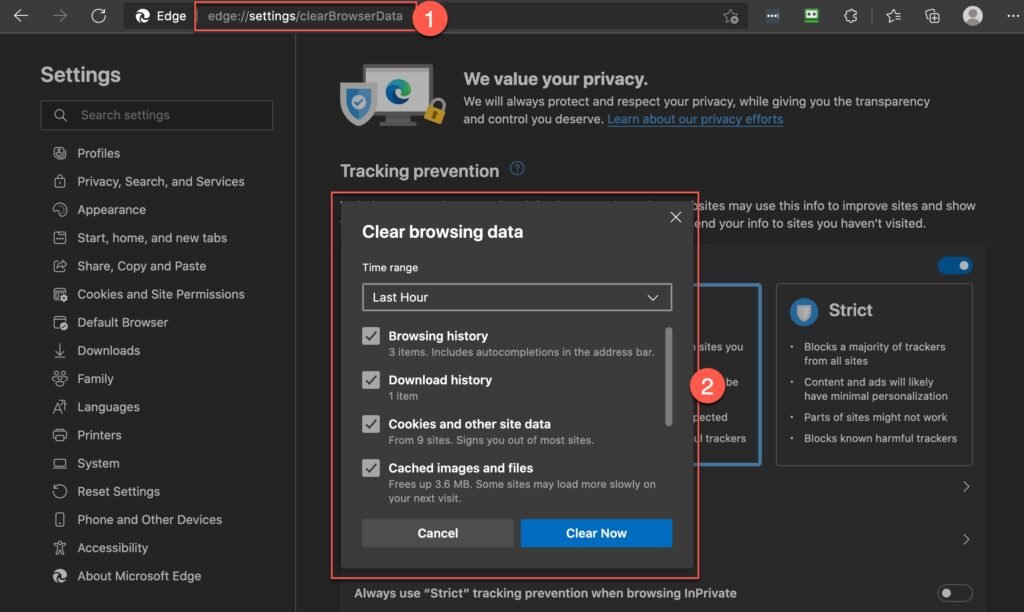Enable always Strict for InPrivate toggle

pos(955,593)
